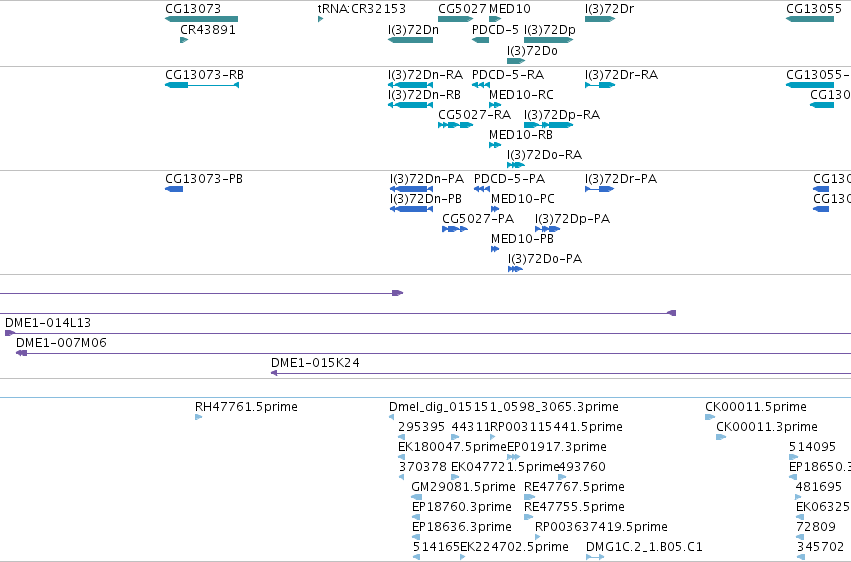851x562 pixels.
Task: Click the MED10-RC transcript label
Action: [x=521, y=94]
